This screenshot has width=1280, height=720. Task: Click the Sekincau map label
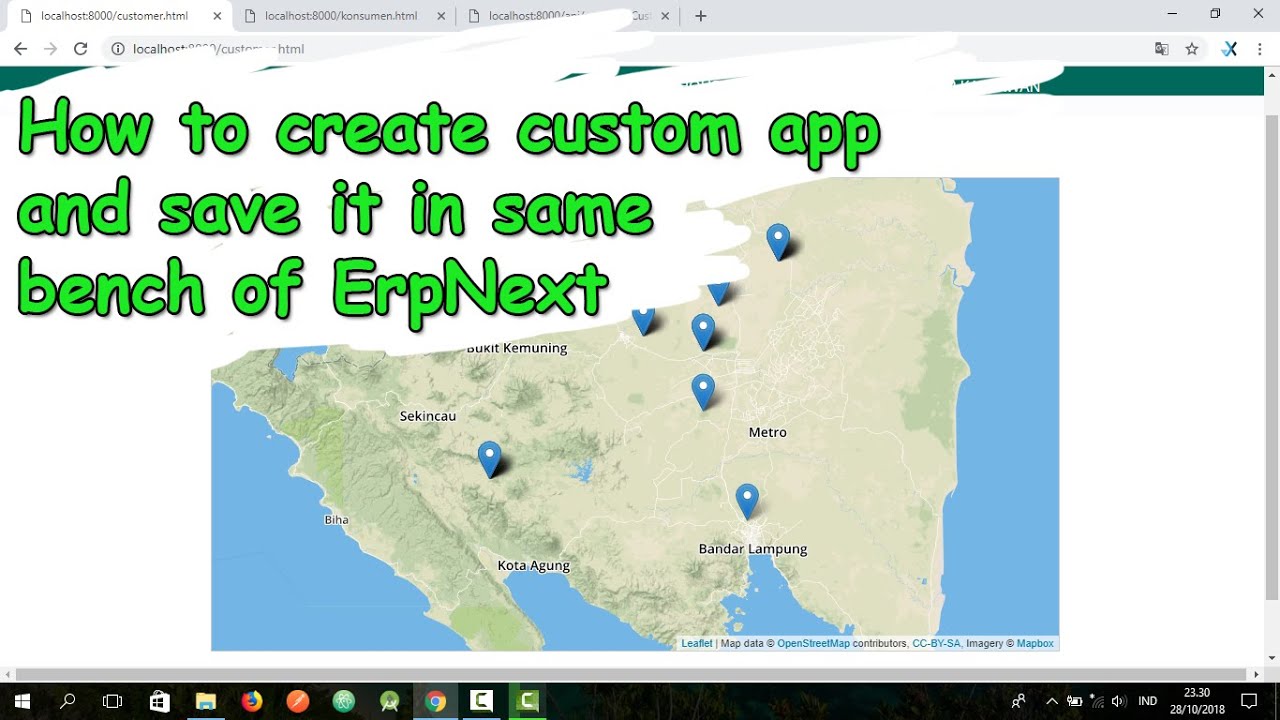point(428,416)
